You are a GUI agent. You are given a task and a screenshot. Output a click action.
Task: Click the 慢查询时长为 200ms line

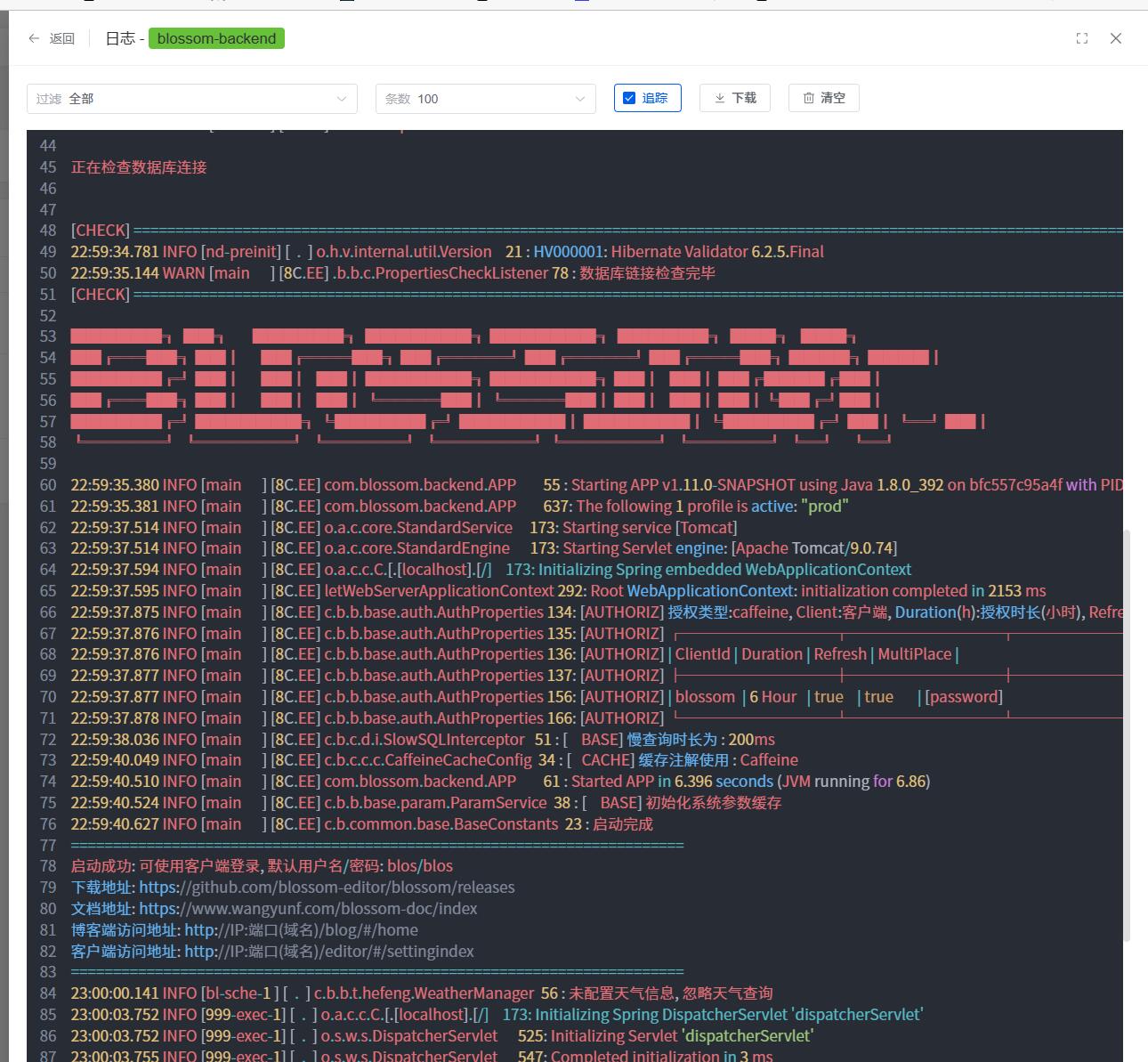(x=423, y=740)
